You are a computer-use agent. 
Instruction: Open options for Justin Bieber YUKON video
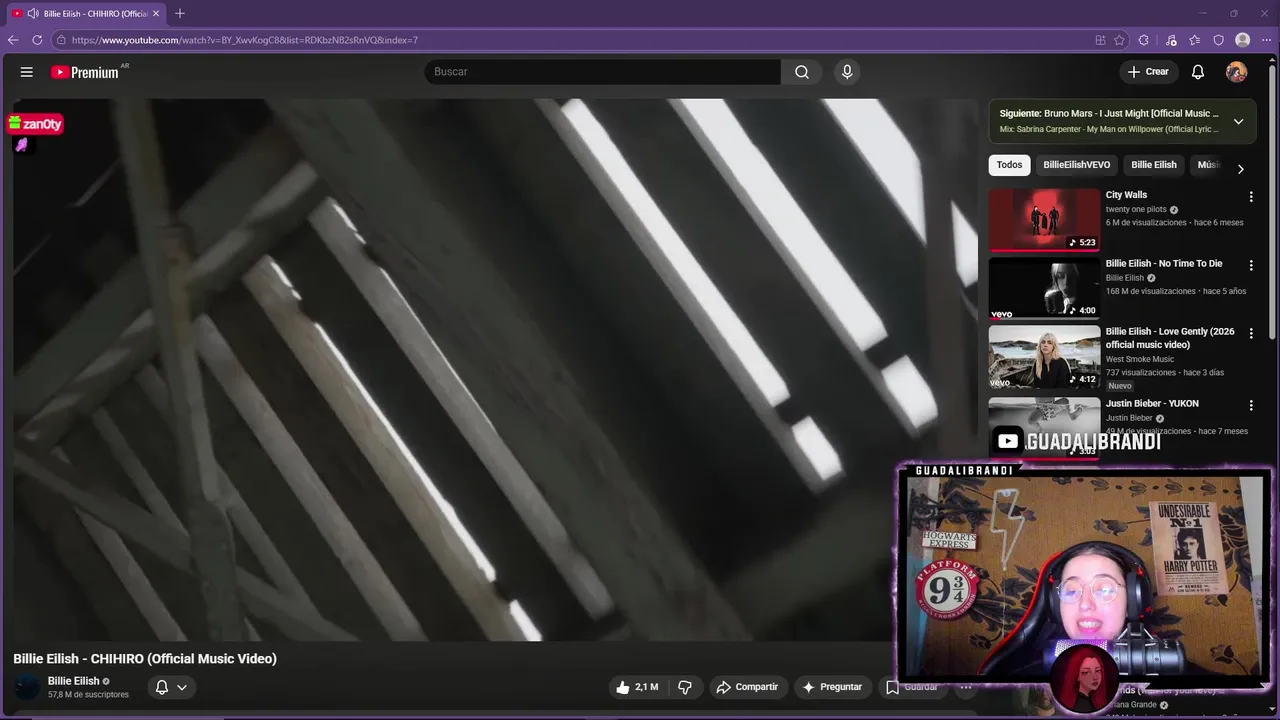(1250, 405)
